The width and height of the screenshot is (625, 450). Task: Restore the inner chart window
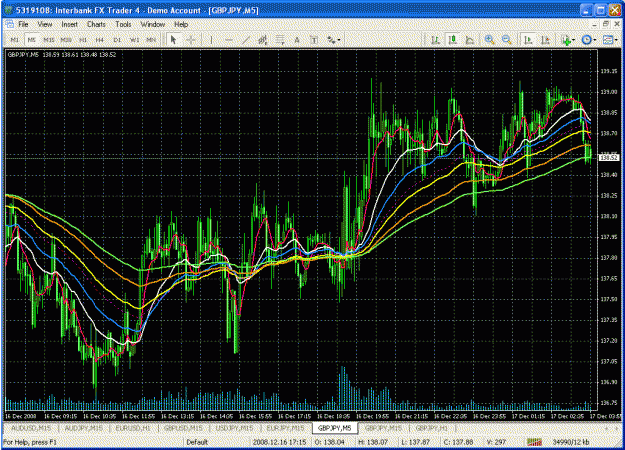click(x=606, y=24)
